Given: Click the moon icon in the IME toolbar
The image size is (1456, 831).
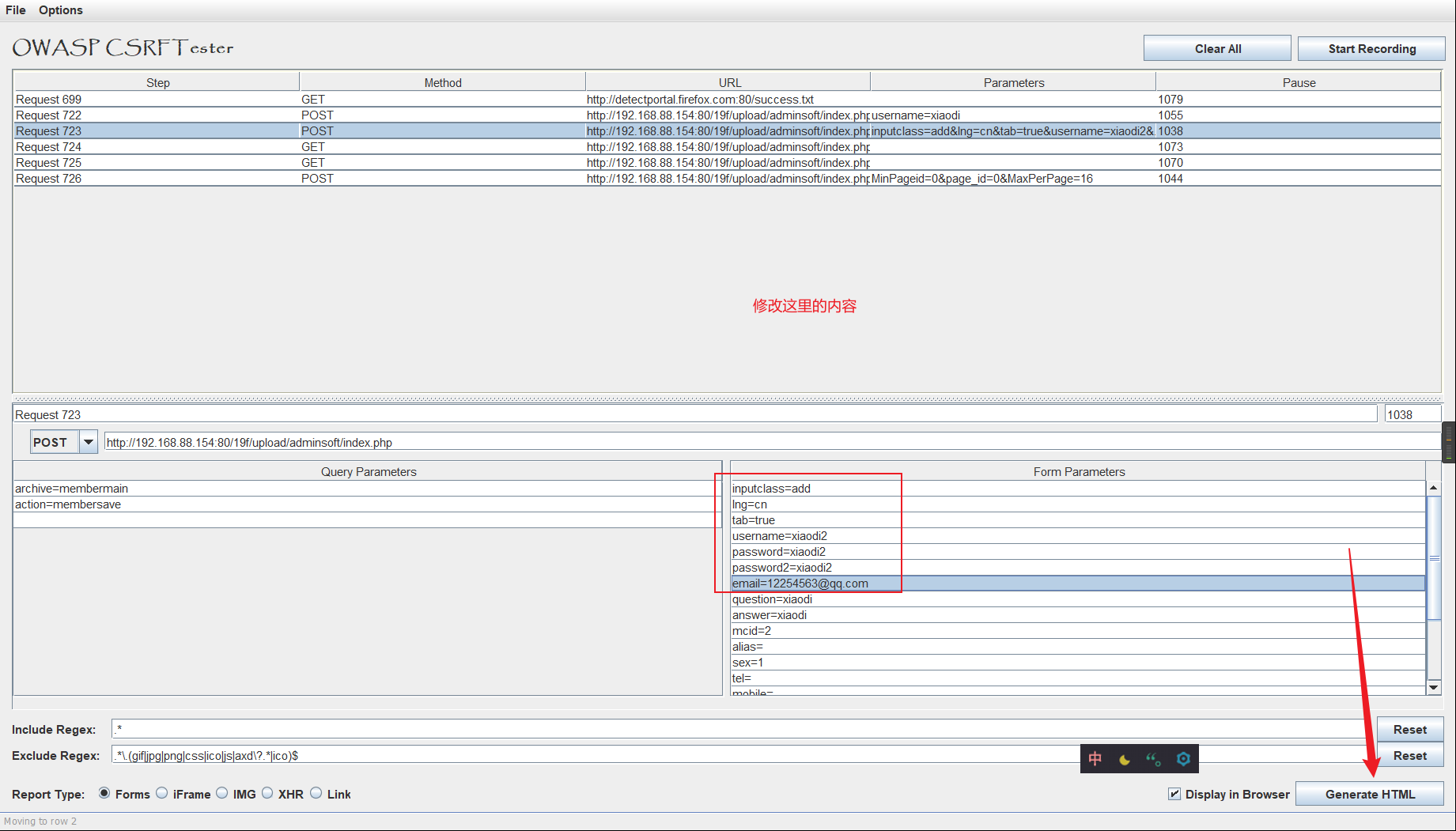Looking at the screenshot, I should coord(1125,760).
